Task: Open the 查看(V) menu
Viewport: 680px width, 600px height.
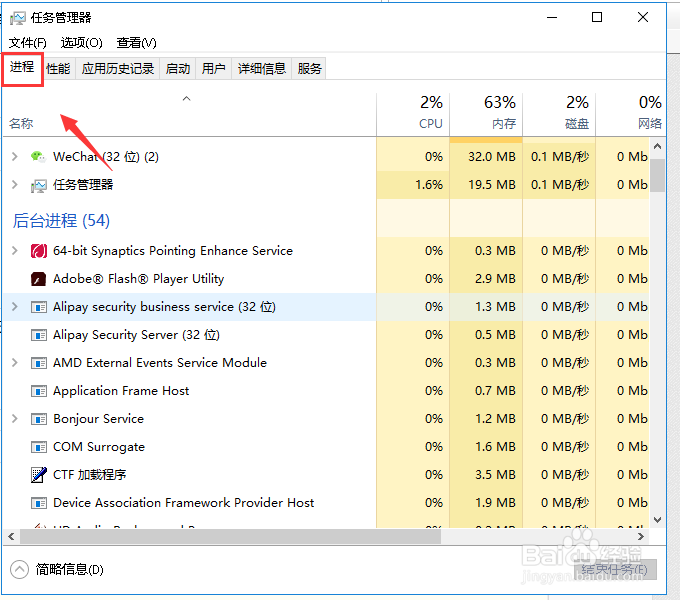Action: pos(136,43)
